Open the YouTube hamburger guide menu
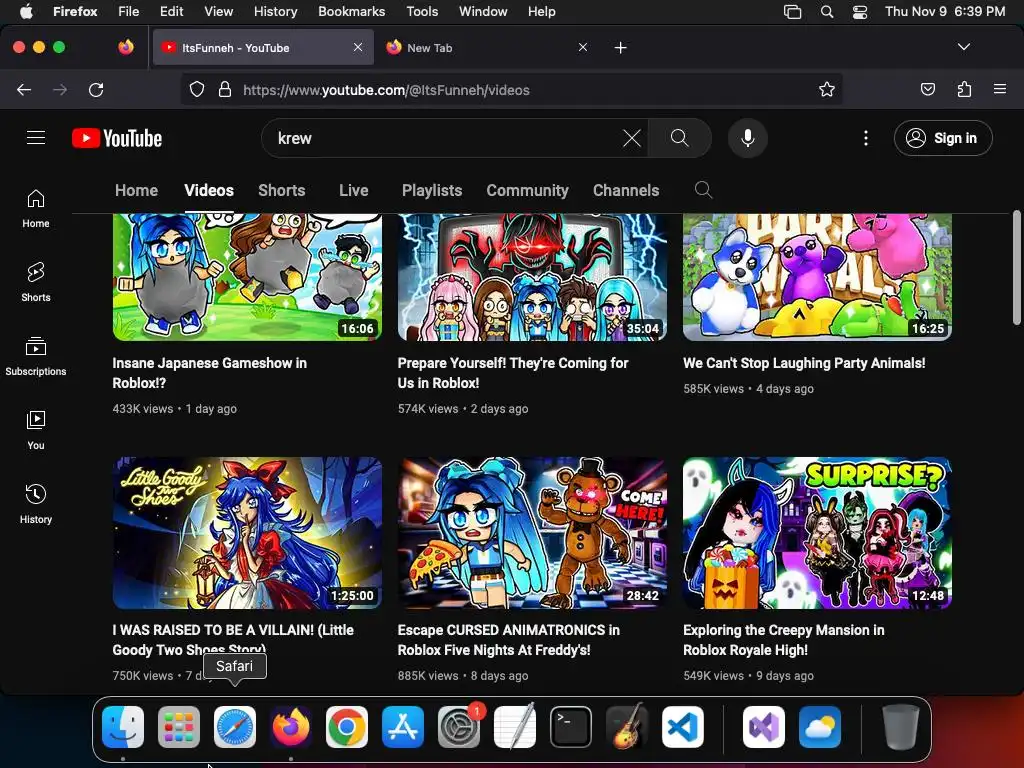The width and height of the screenshot is (1024, 768). click(x=36, y=138)
